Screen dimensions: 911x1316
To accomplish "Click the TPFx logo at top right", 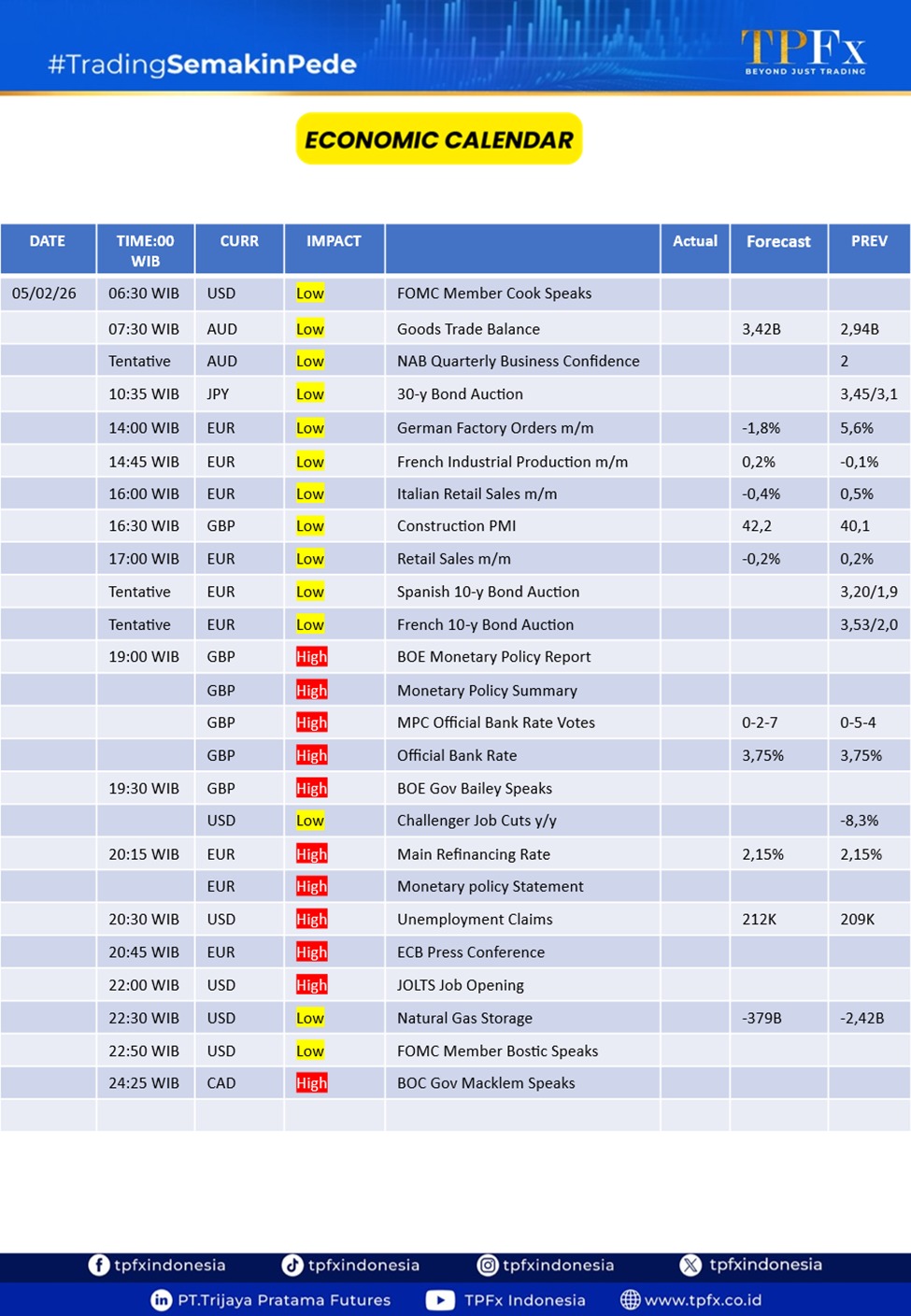I will click(x=804, y=50).
